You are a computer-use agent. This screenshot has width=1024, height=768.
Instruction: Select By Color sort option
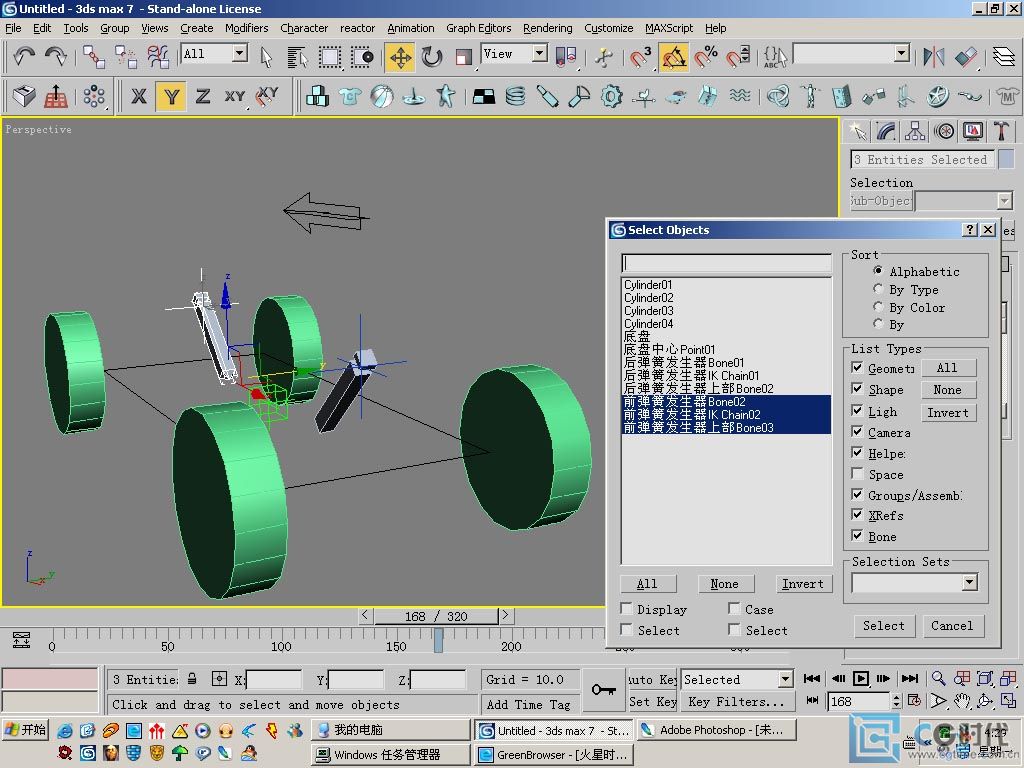(x=878, y=306)
